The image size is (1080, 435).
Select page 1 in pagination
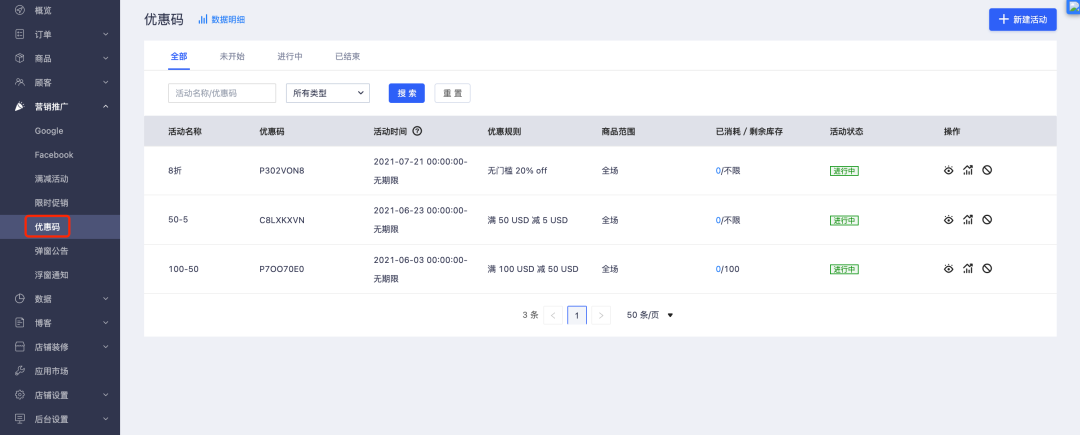577,315
